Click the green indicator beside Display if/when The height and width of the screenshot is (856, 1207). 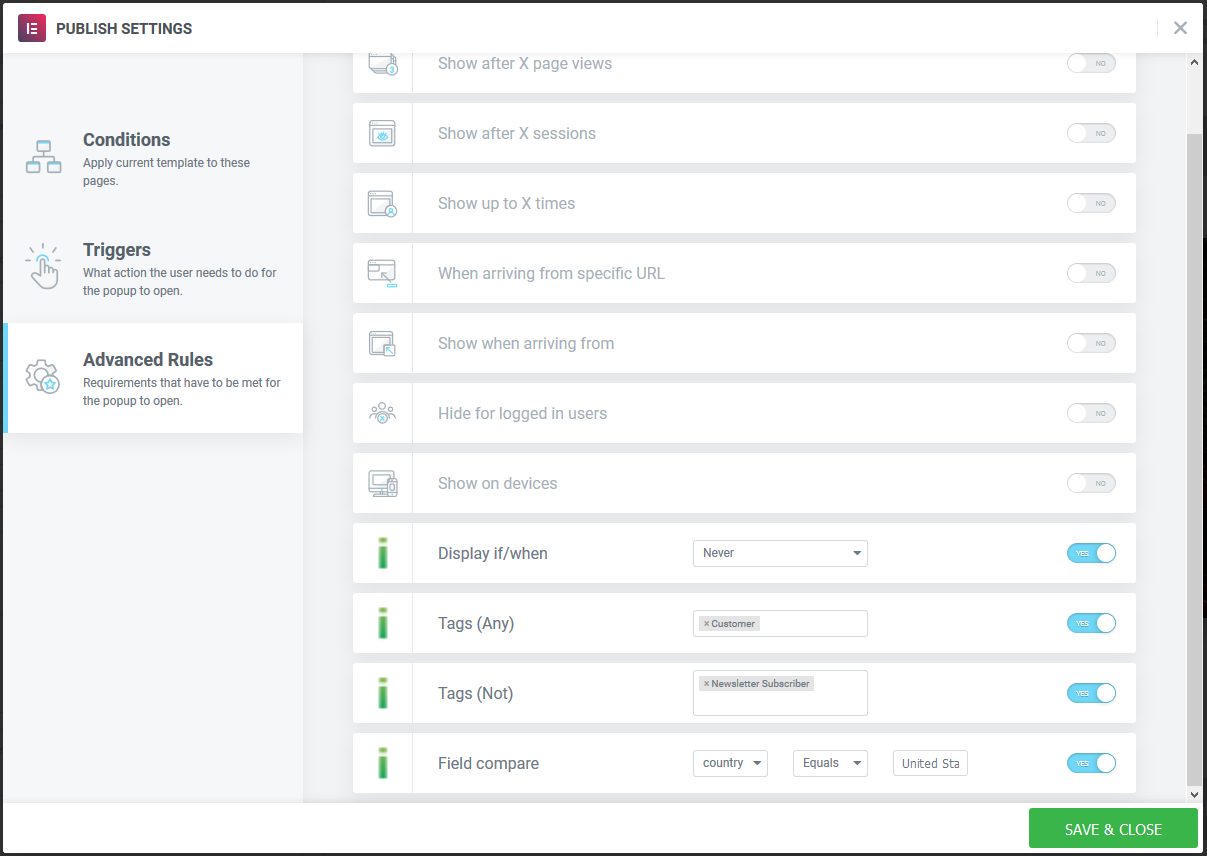point(382,552)
